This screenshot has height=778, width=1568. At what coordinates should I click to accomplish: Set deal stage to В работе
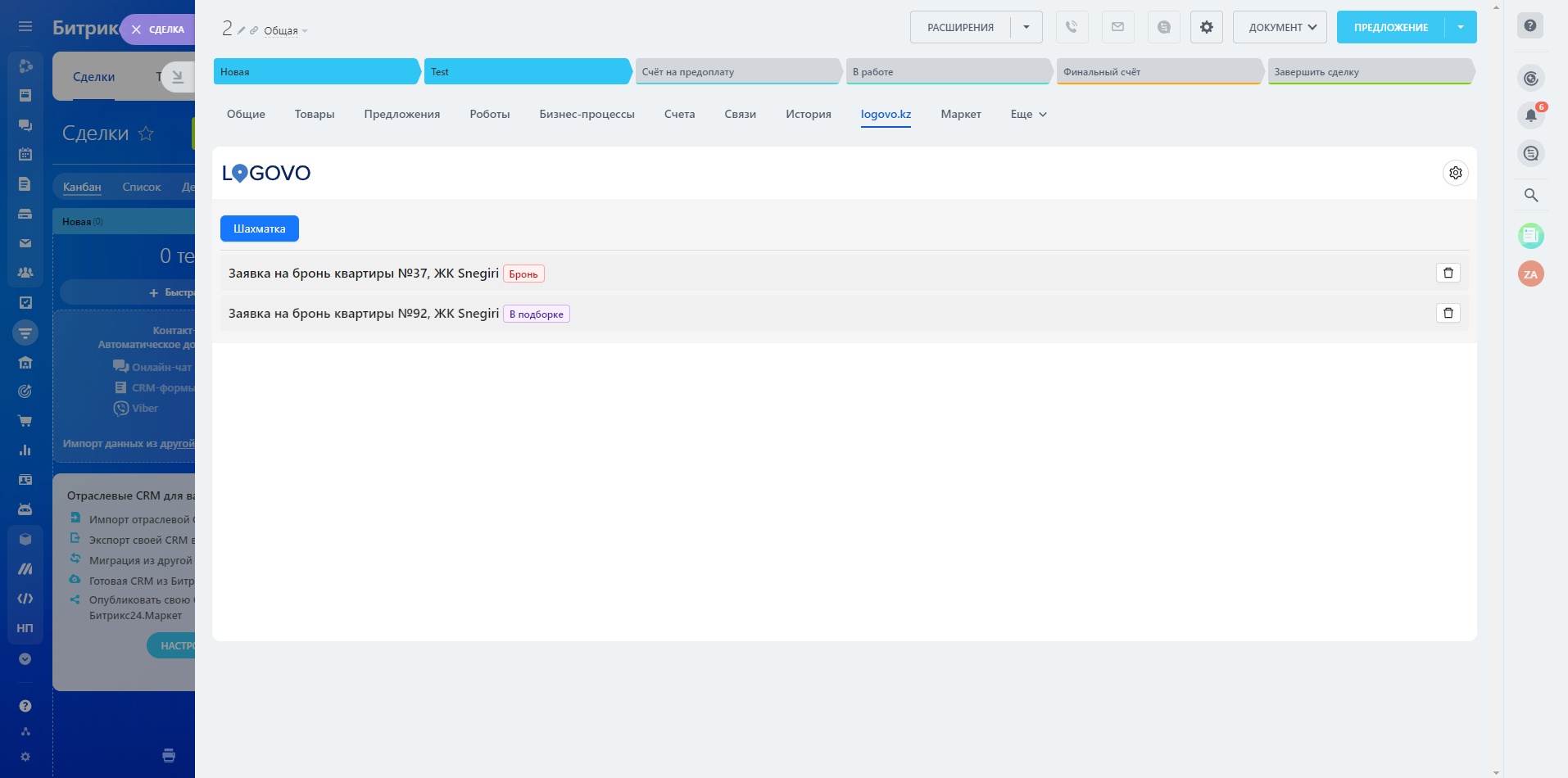click(x=948, y=72)
